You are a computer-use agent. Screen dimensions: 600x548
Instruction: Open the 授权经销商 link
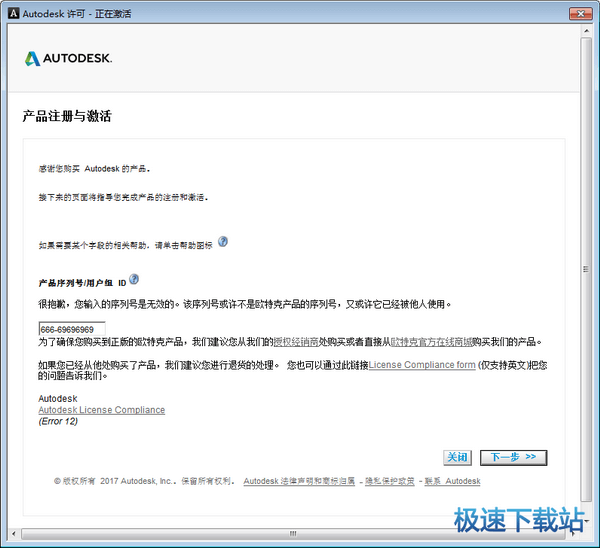(302, 342)
